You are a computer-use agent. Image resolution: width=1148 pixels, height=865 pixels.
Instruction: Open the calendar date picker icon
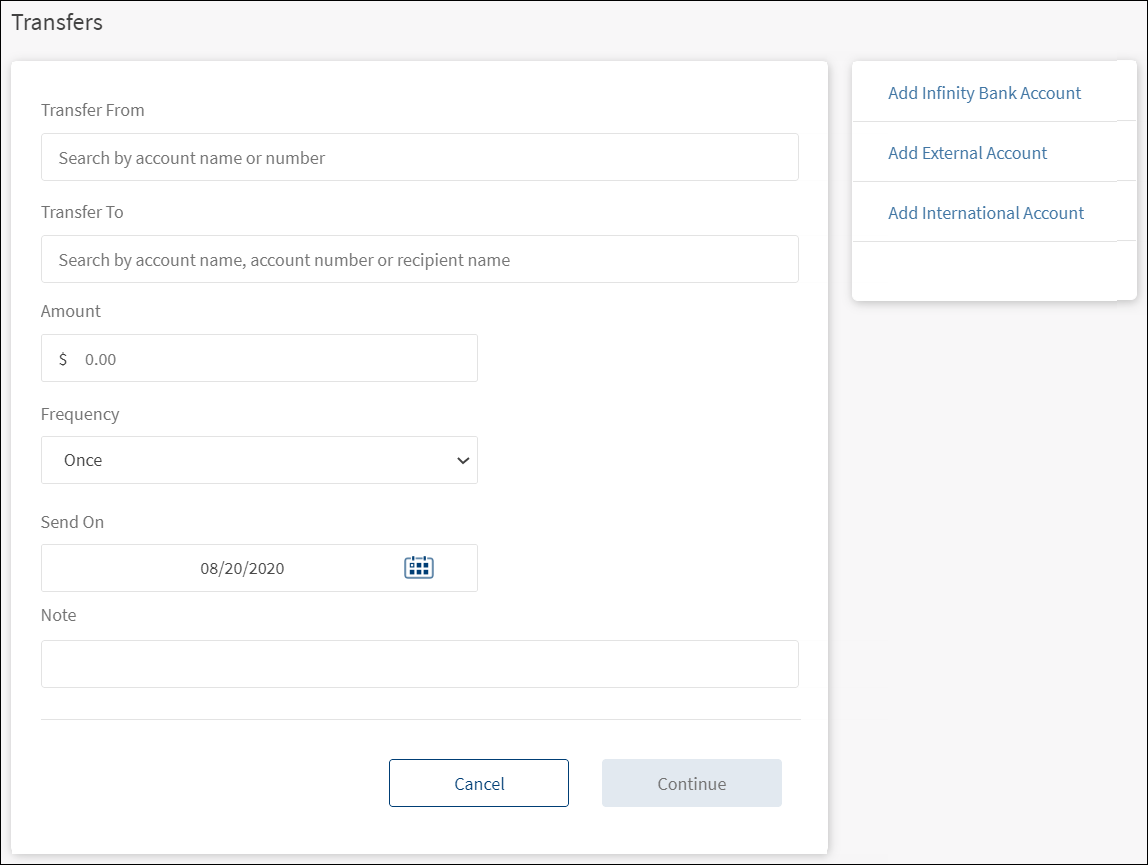(x=418, y=568)
